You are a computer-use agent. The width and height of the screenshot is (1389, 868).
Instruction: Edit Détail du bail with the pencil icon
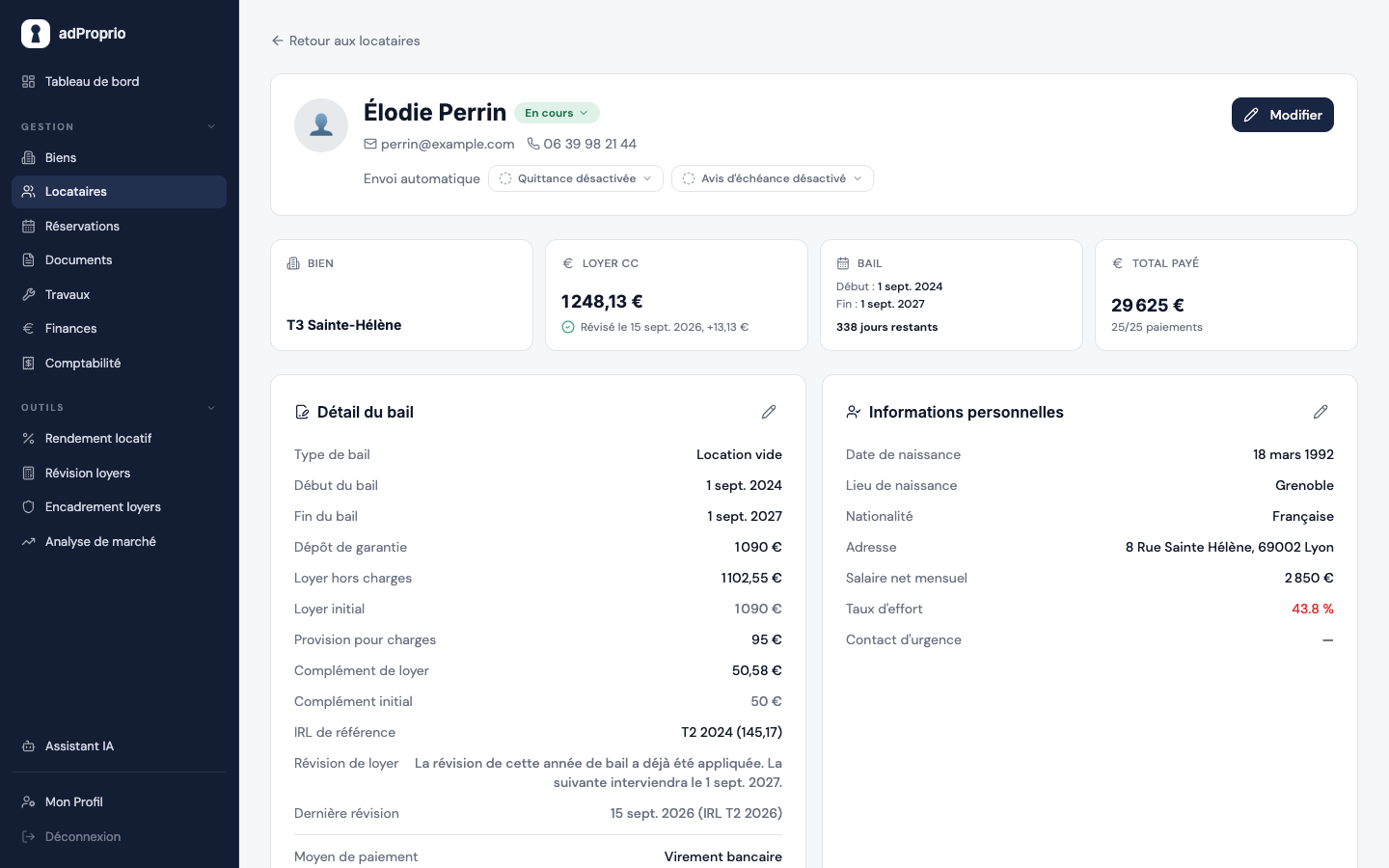(x=769, y=412)
